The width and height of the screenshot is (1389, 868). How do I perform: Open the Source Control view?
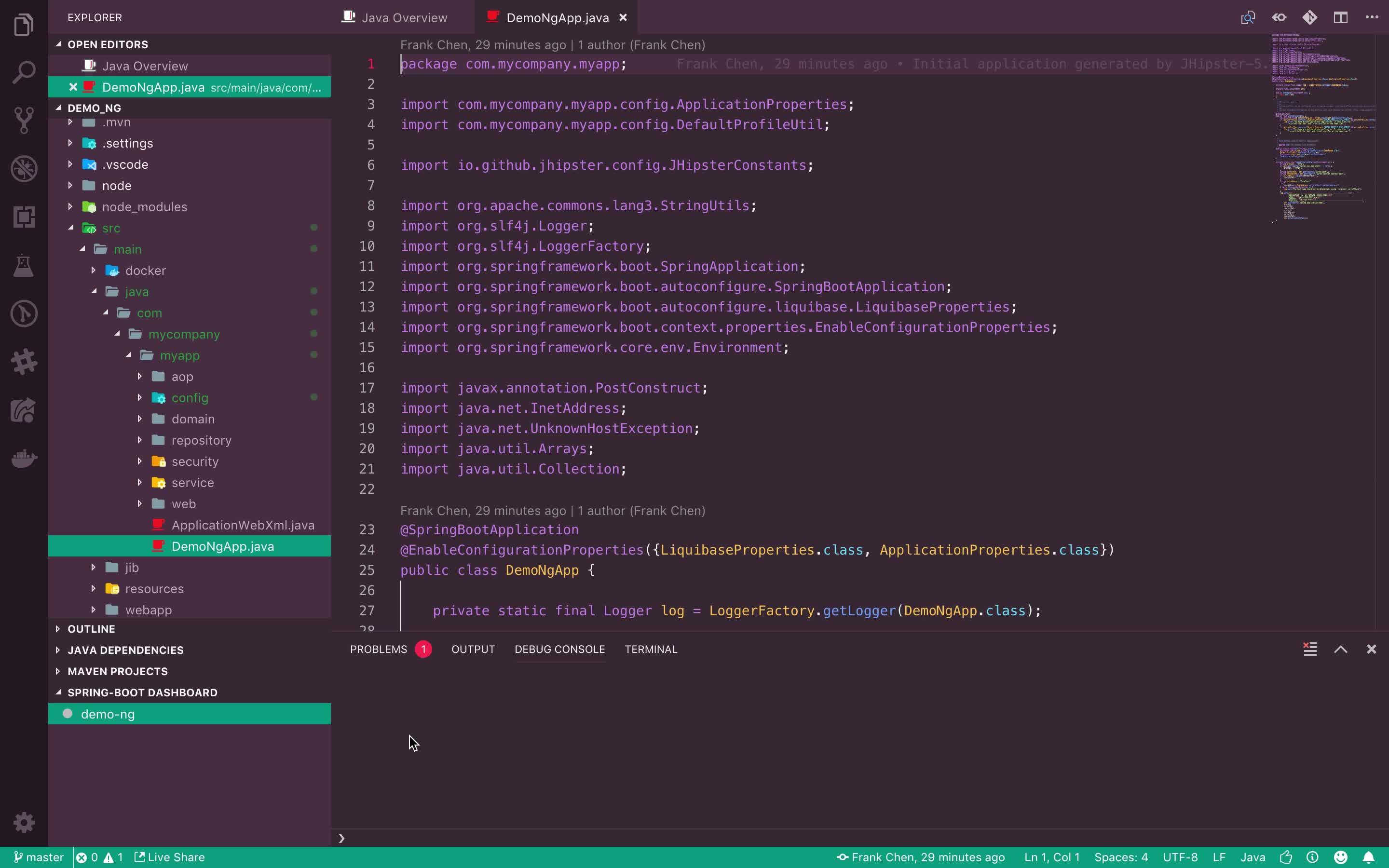24,121
